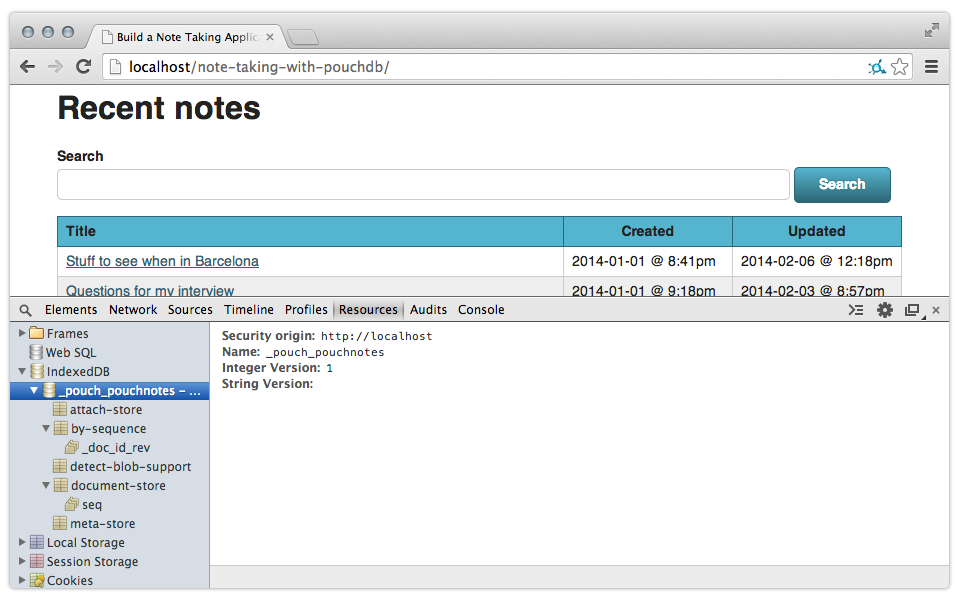Screen dimensions: 960x600
Task: Click the Updated column header
Action: [817, 231]
